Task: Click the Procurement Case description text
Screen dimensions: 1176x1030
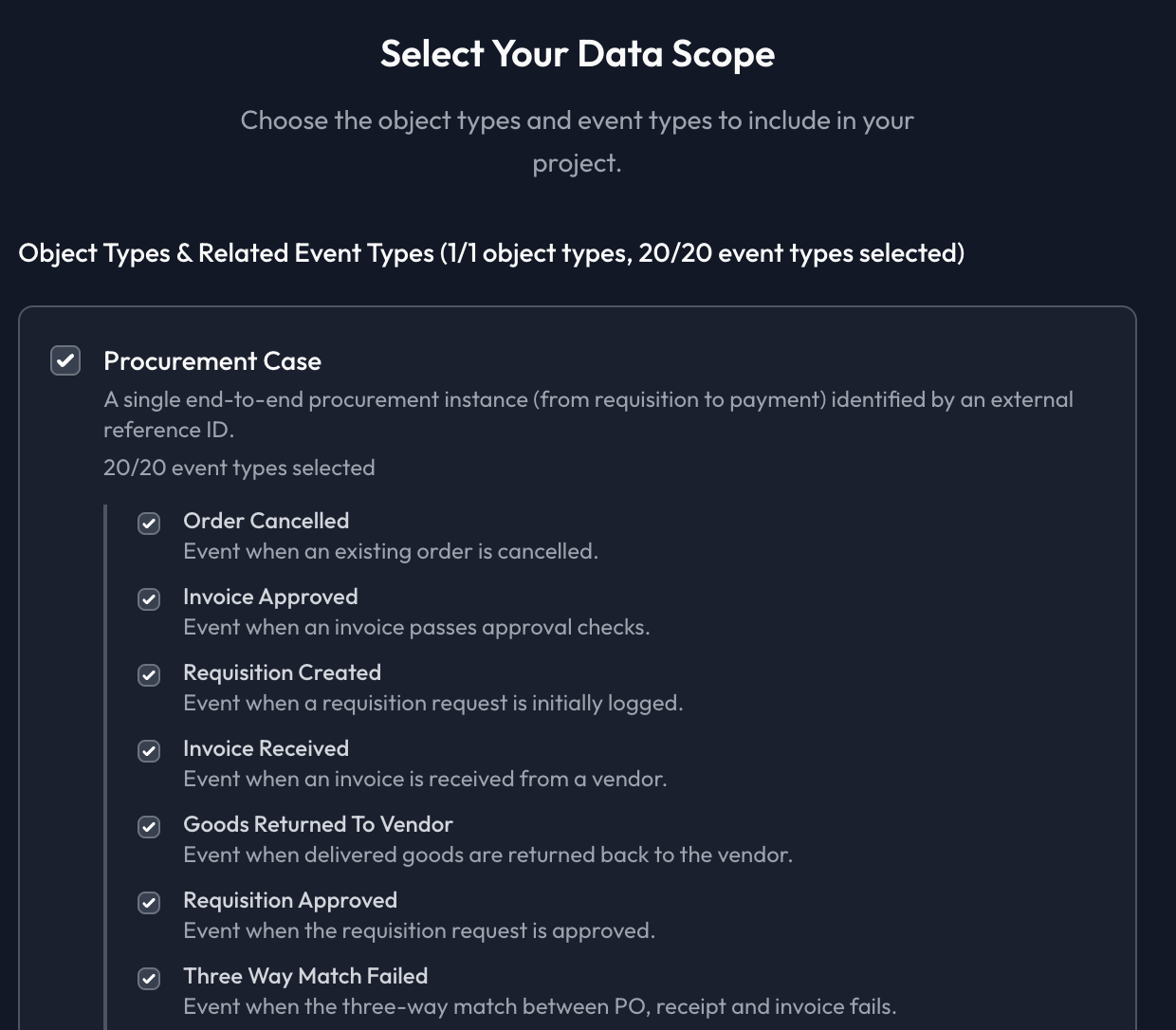Action: point(588,414)
